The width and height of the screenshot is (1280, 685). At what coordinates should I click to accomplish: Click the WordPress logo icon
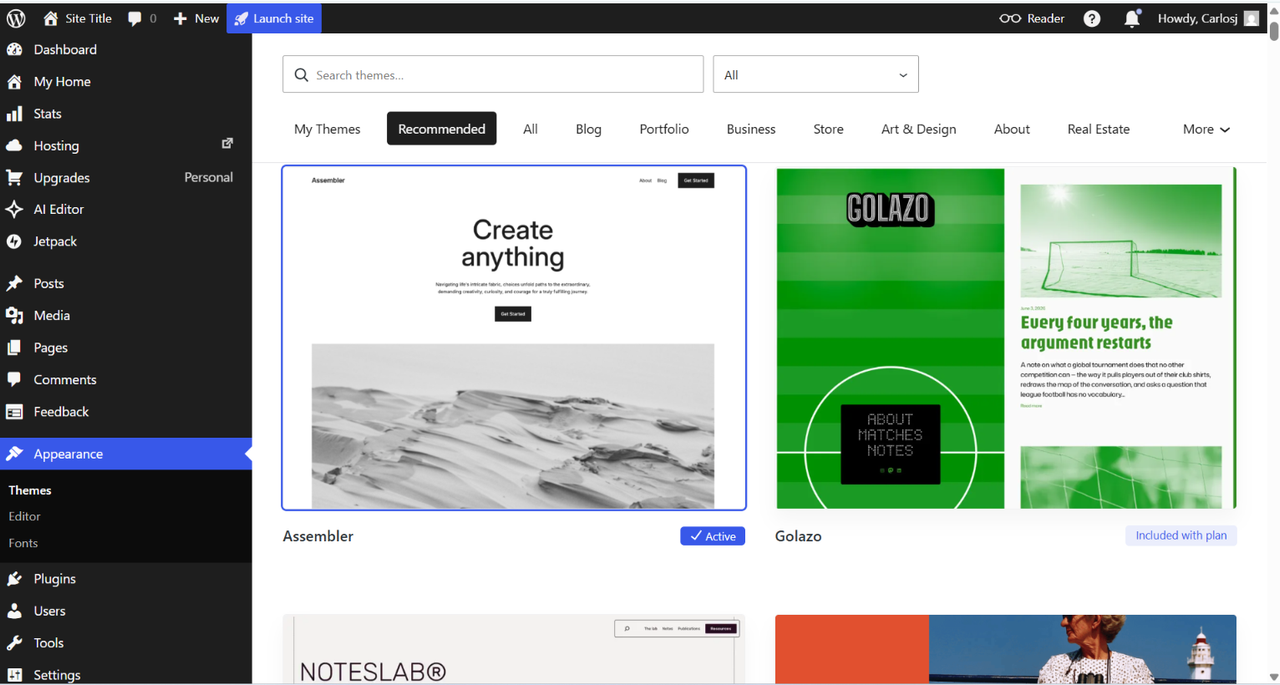[x=15, y=18]
